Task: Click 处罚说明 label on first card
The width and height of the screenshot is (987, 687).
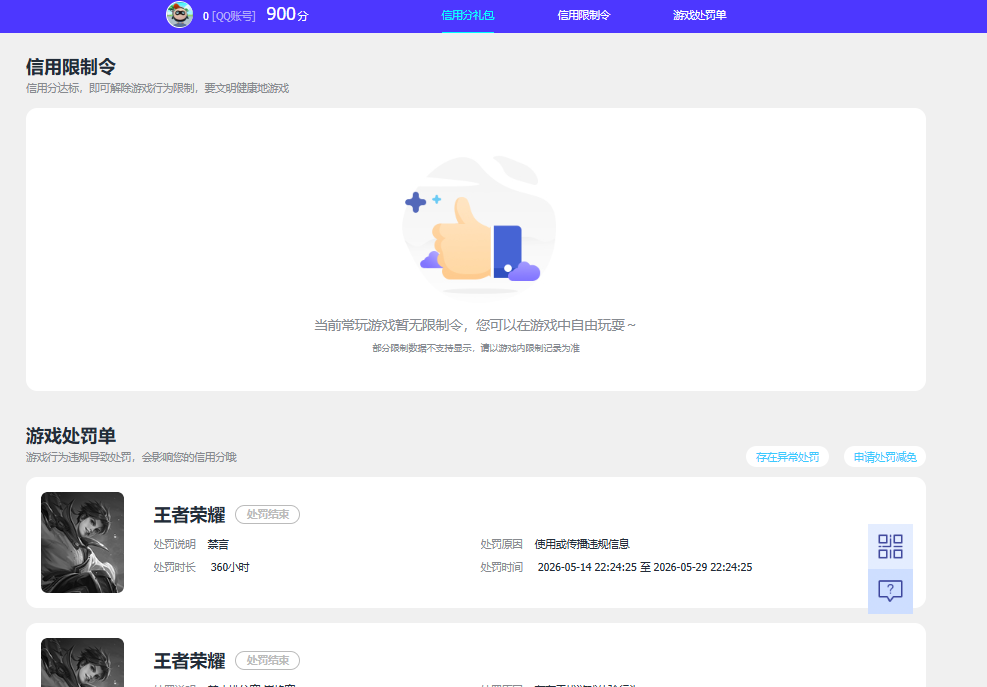Action: (174, 544)
